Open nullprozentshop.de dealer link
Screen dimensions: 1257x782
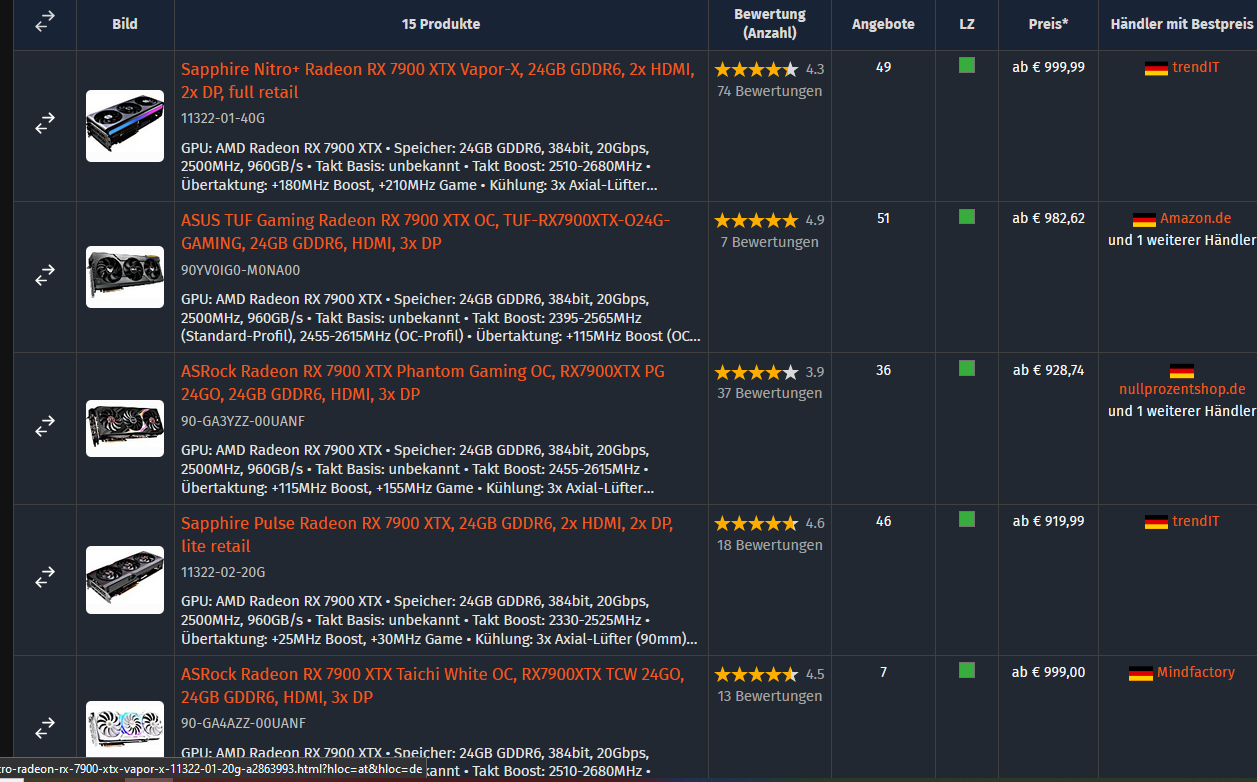(1182, 389)
